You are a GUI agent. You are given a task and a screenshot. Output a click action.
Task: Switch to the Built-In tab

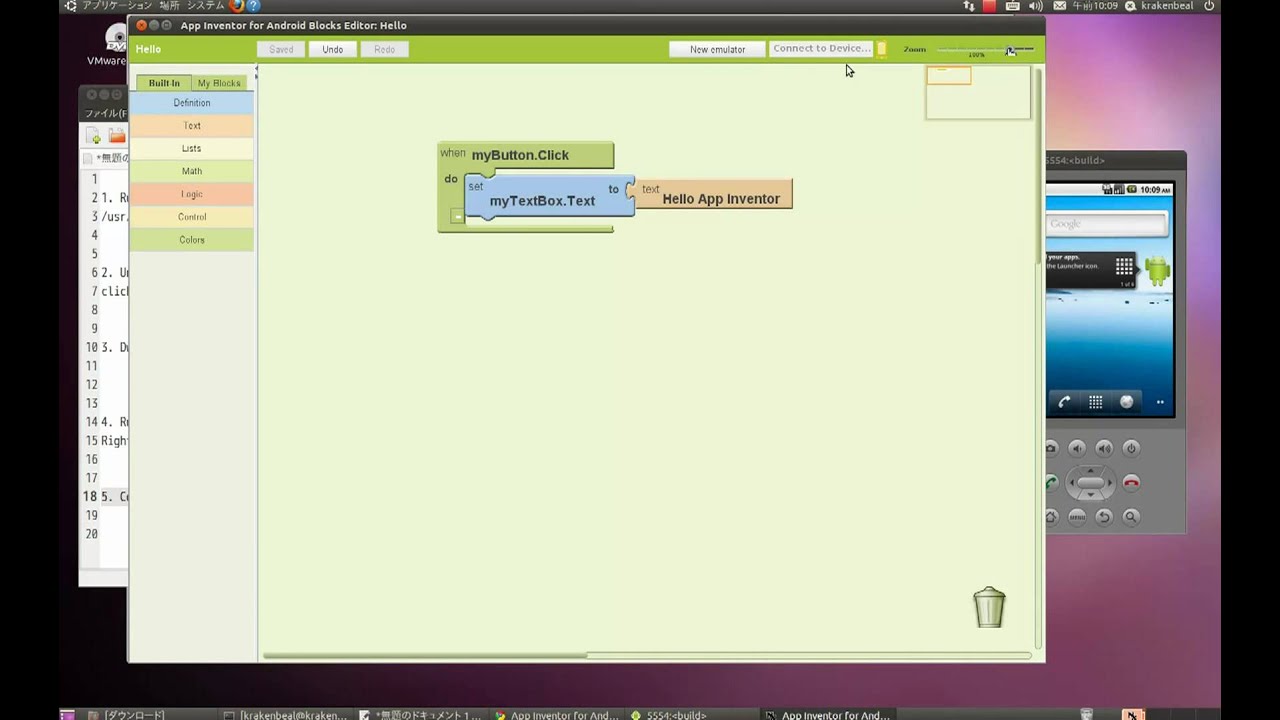click(x=164, y=83)
